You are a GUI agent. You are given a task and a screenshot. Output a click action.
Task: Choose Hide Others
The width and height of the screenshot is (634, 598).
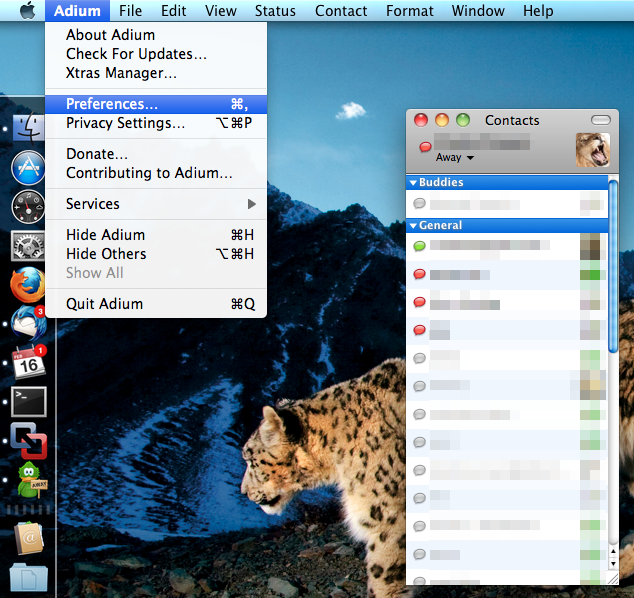tap(156, 254)
